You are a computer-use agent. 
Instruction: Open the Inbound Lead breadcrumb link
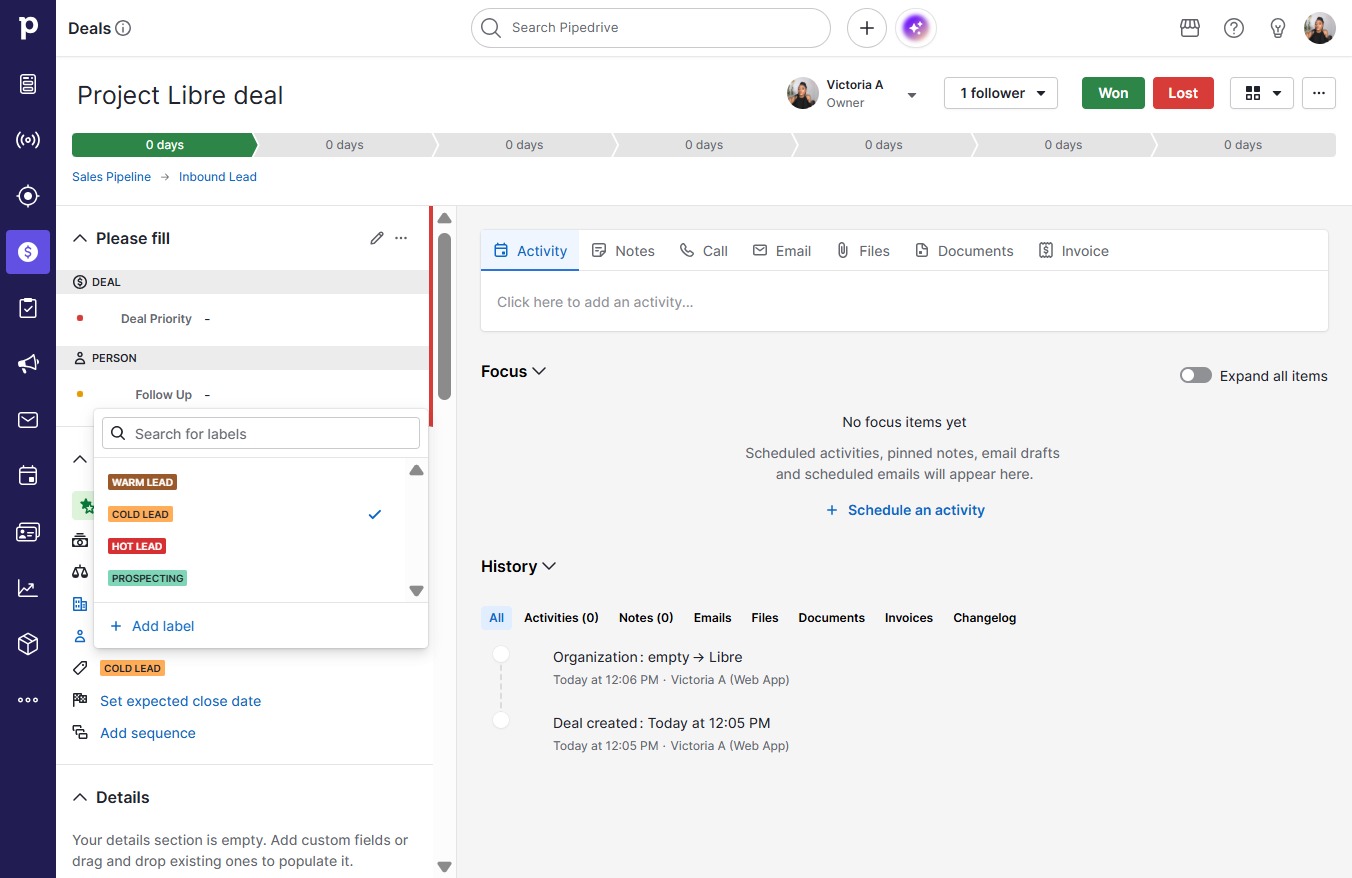click(x=218, y=177)
